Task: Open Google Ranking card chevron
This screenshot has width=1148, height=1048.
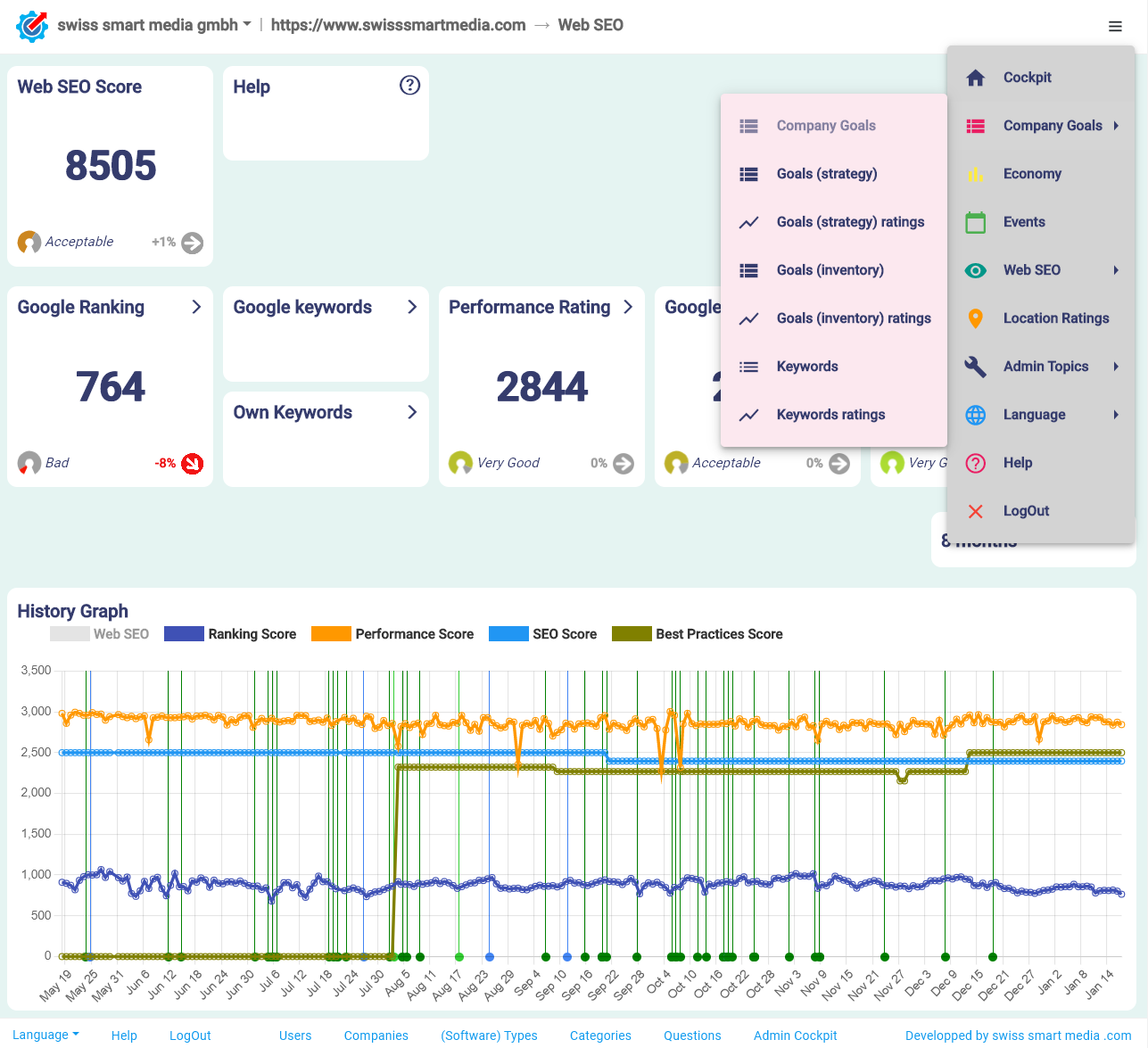Action: [196, 307]
